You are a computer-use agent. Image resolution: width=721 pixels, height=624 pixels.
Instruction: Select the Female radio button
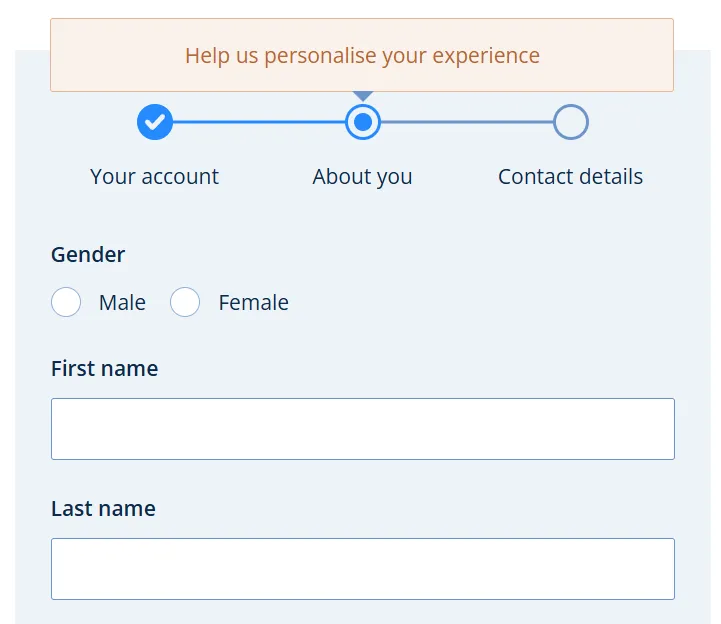185,302
